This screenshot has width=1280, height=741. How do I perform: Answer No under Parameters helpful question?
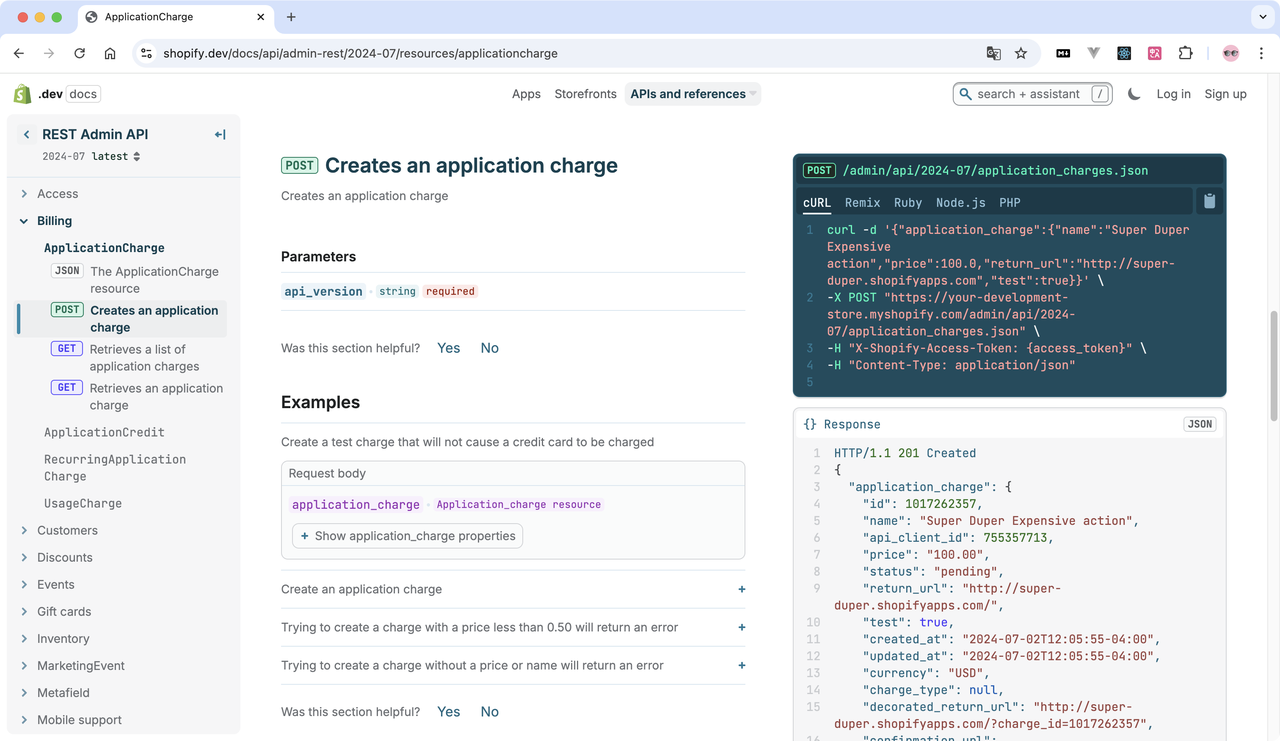[x=489, y=348]
